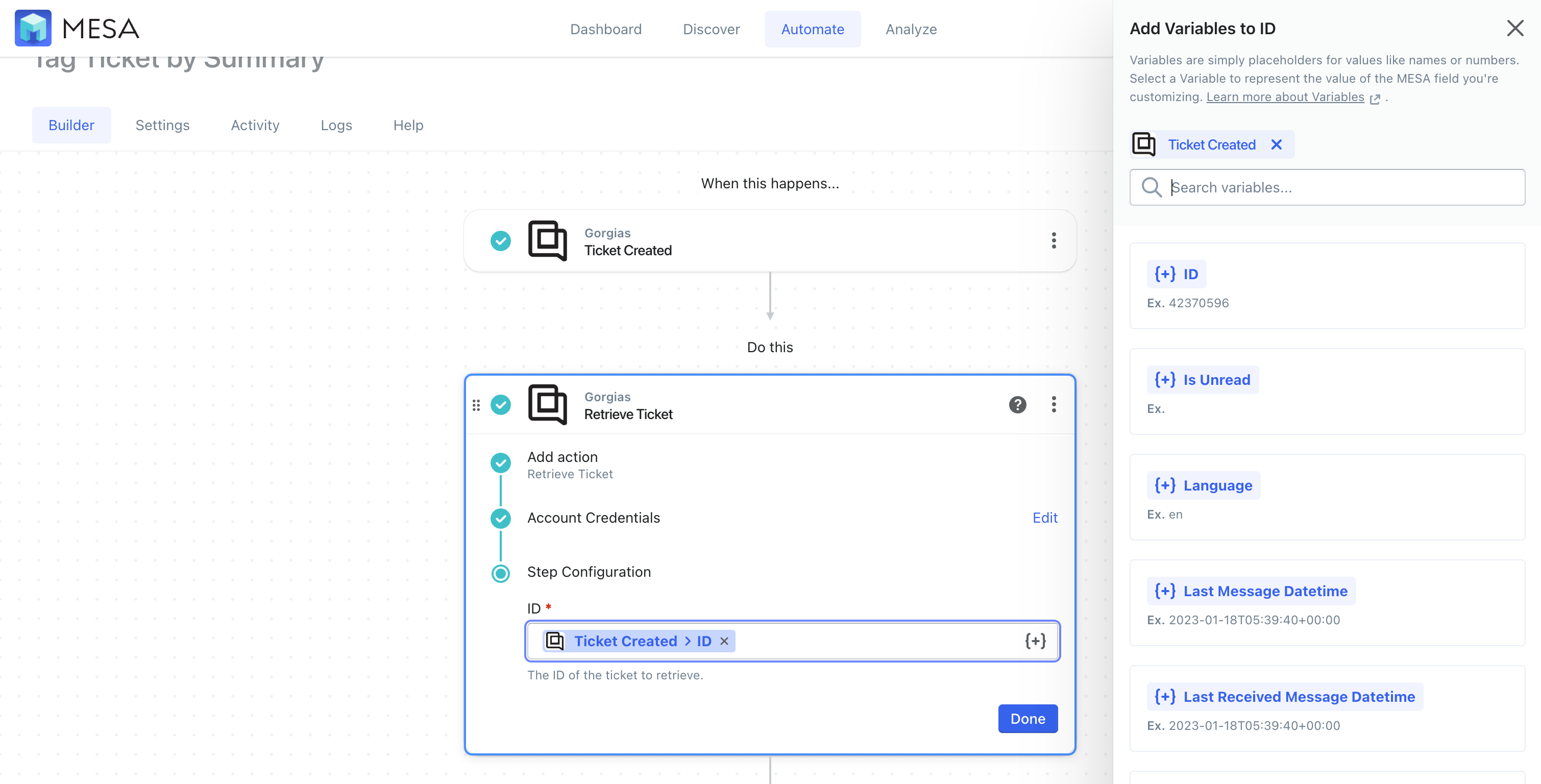The image size is (1541, 784).
Task: Switch to the Builder tab
Action: pyautogui.click(x=71, y=125)
